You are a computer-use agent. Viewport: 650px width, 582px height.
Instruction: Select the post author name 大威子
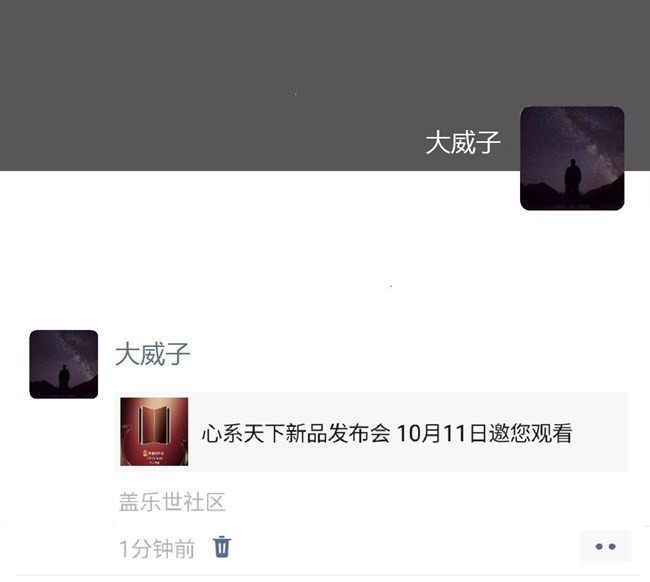tap(153, 354)
